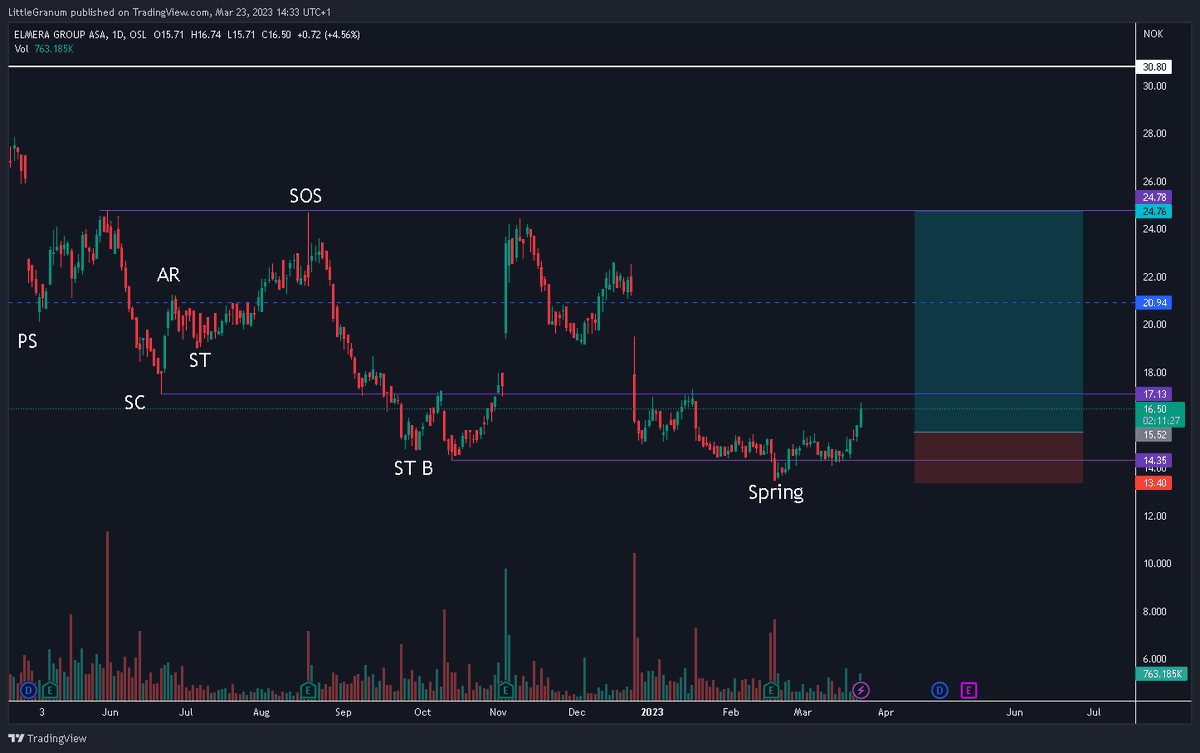
Task: Open the late February earnings marker
Action: click(x=771, y=689)
